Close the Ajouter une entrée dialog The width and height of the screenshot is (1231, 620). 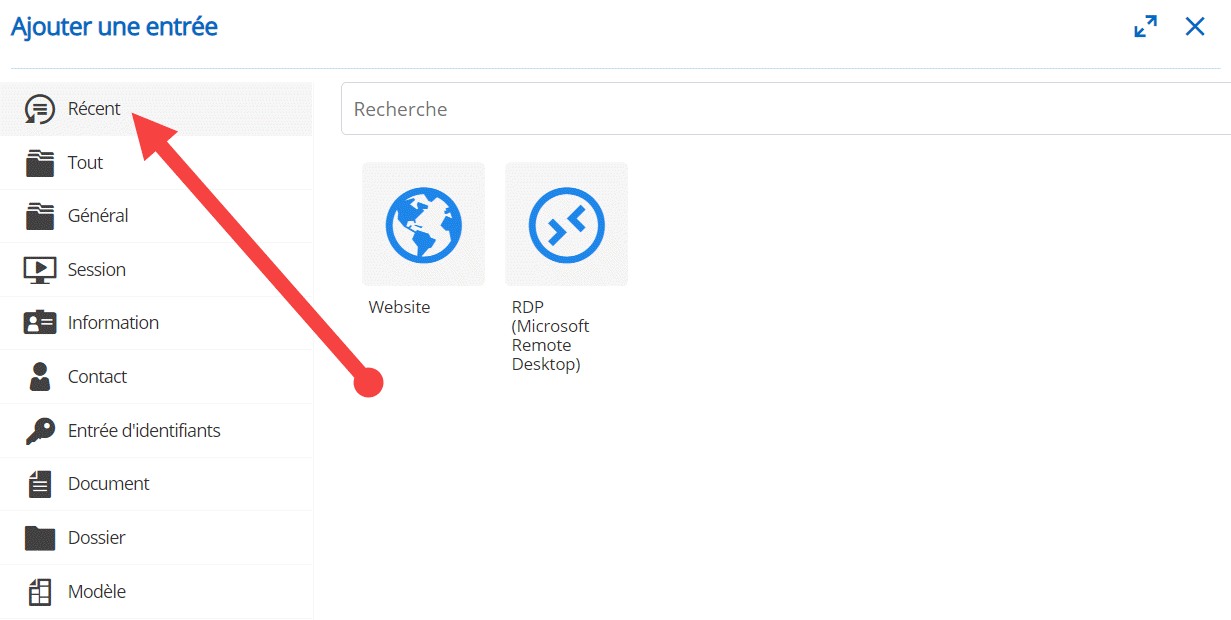pos(1195,27)
